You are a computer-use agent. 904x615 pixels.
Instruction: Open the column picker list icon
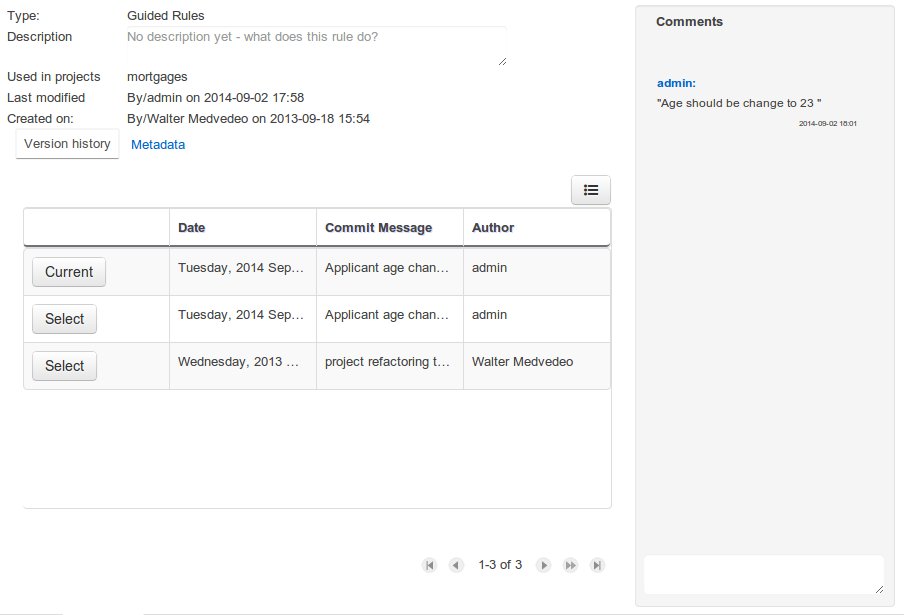click(590, 190)
